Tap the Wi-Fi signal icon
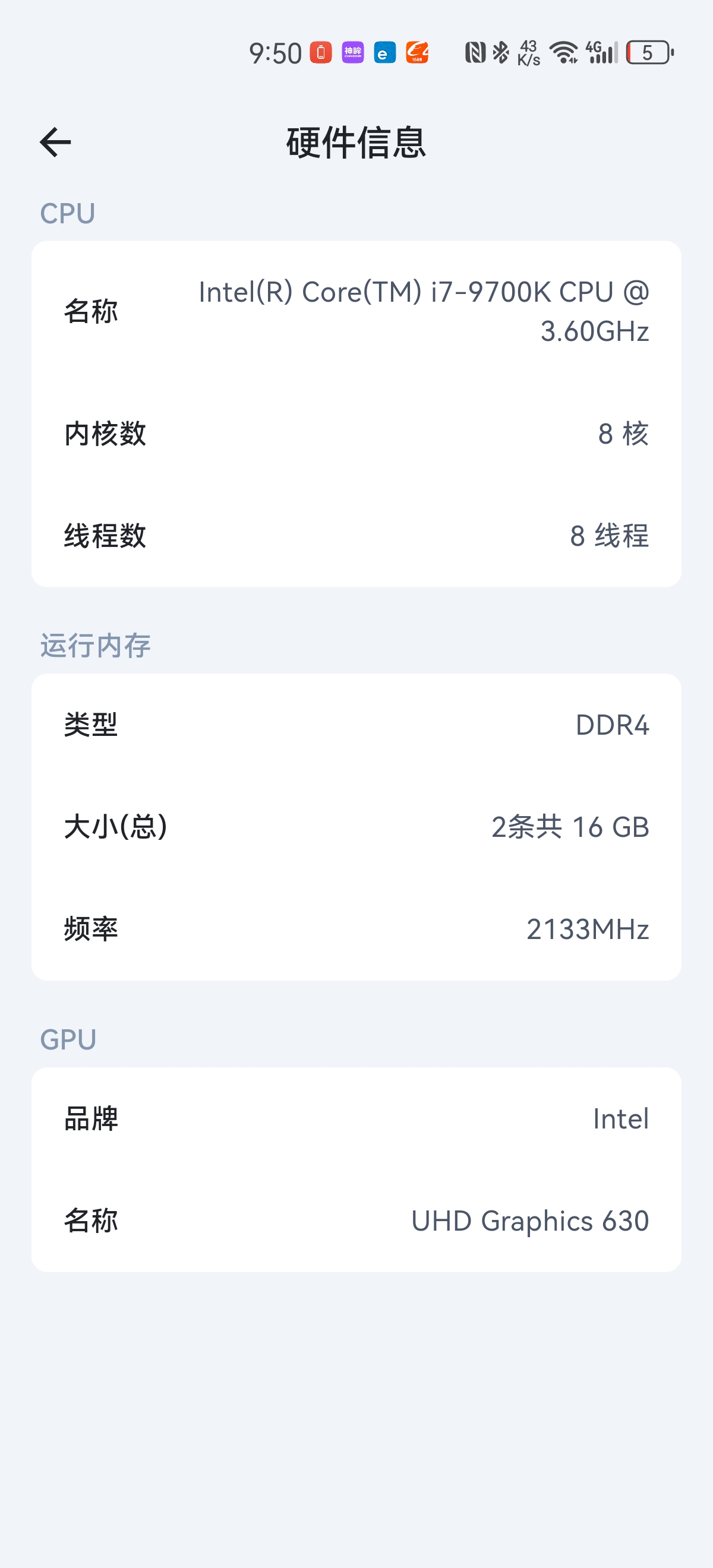Screen dimensions: 713x1568 point(564,52)
